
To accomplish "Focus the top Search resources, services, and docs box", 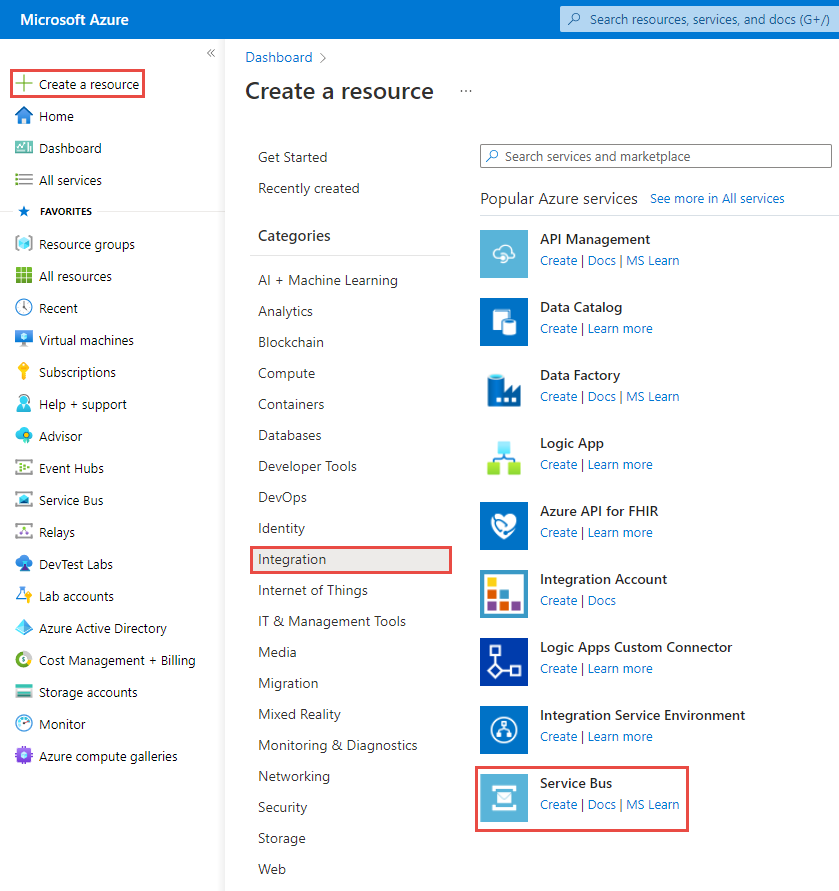I will (x=699, y=19).
